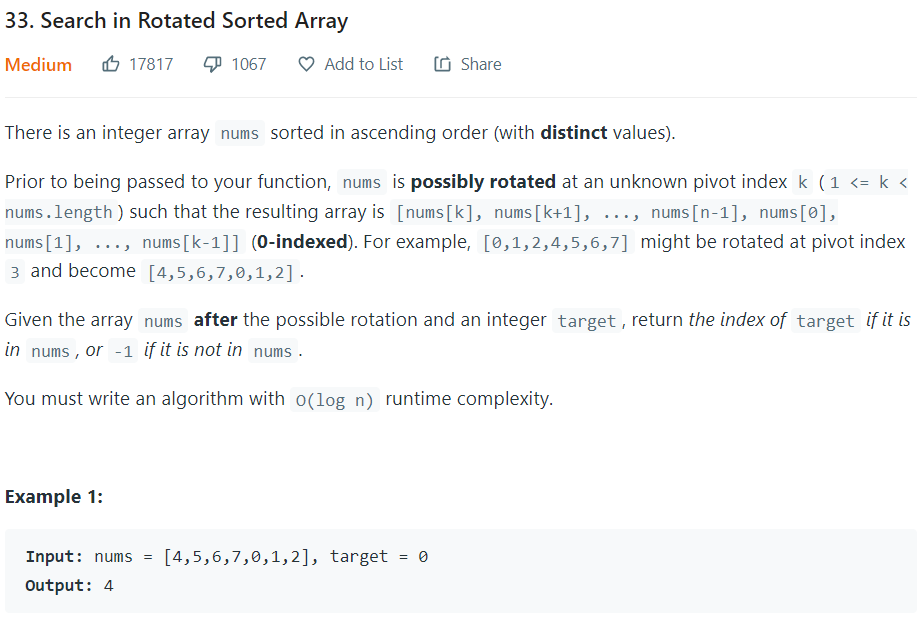This screenshot has width=924, height=620.
Task: Click the thumbs up like icon
Action: pos(111,64)
